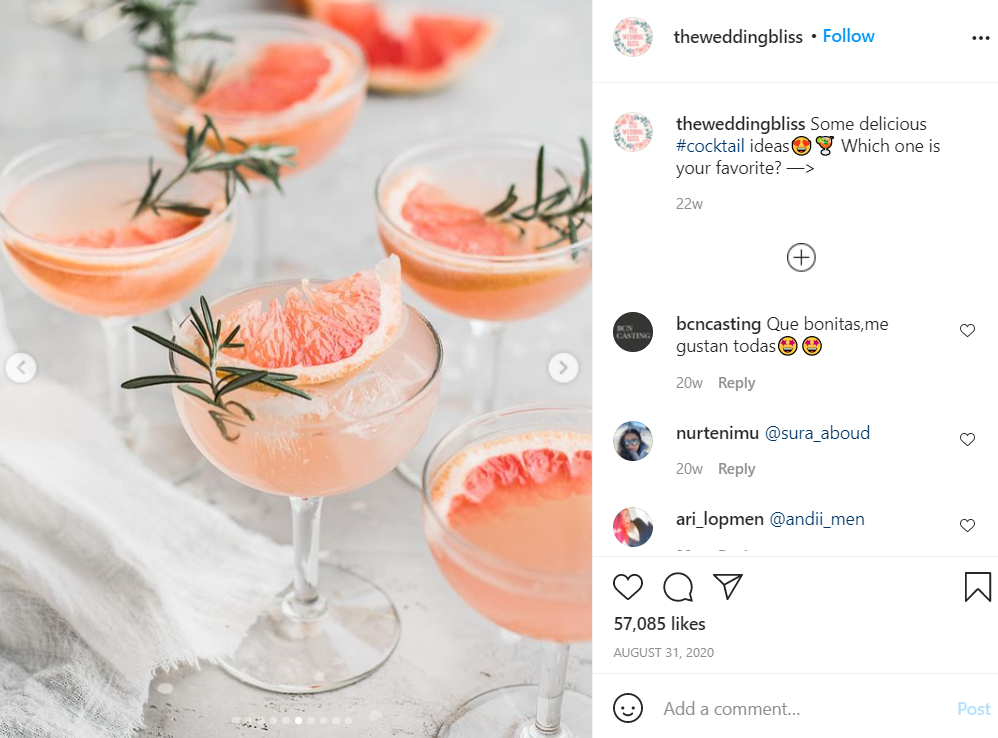Reply to bcncasting's comment
The image size is (998, 738).
click(736, 383)
